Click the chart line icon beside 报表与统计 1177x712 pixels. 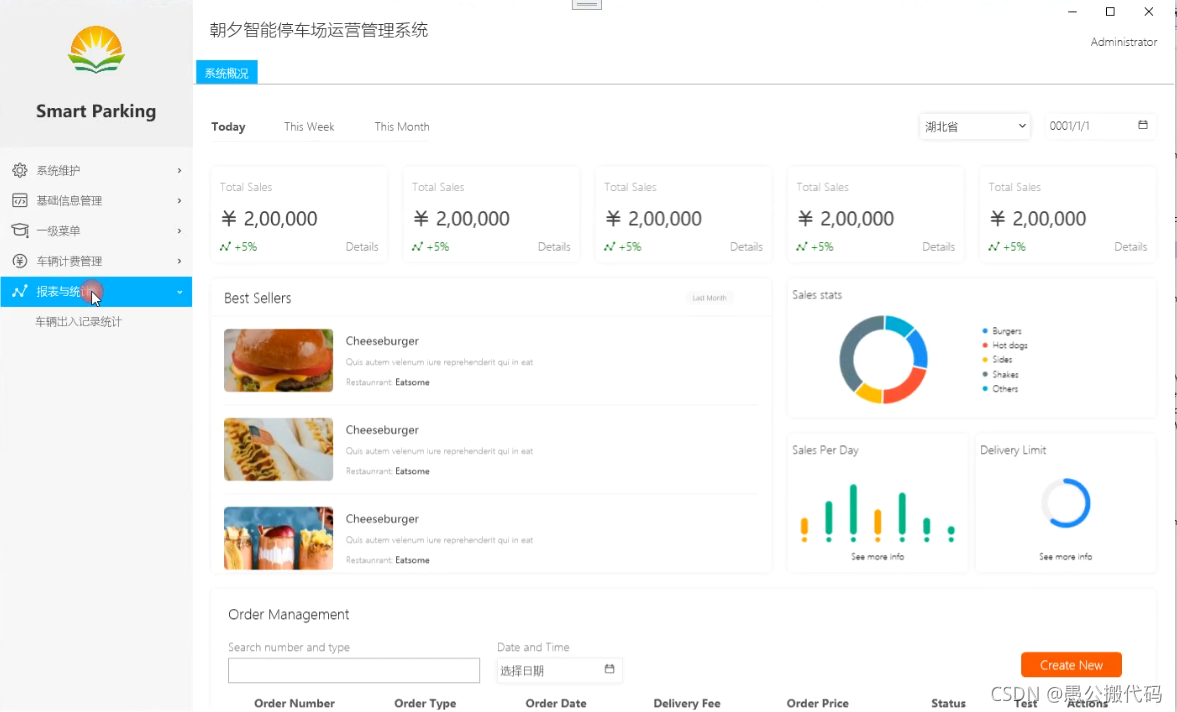pos(20,291)
